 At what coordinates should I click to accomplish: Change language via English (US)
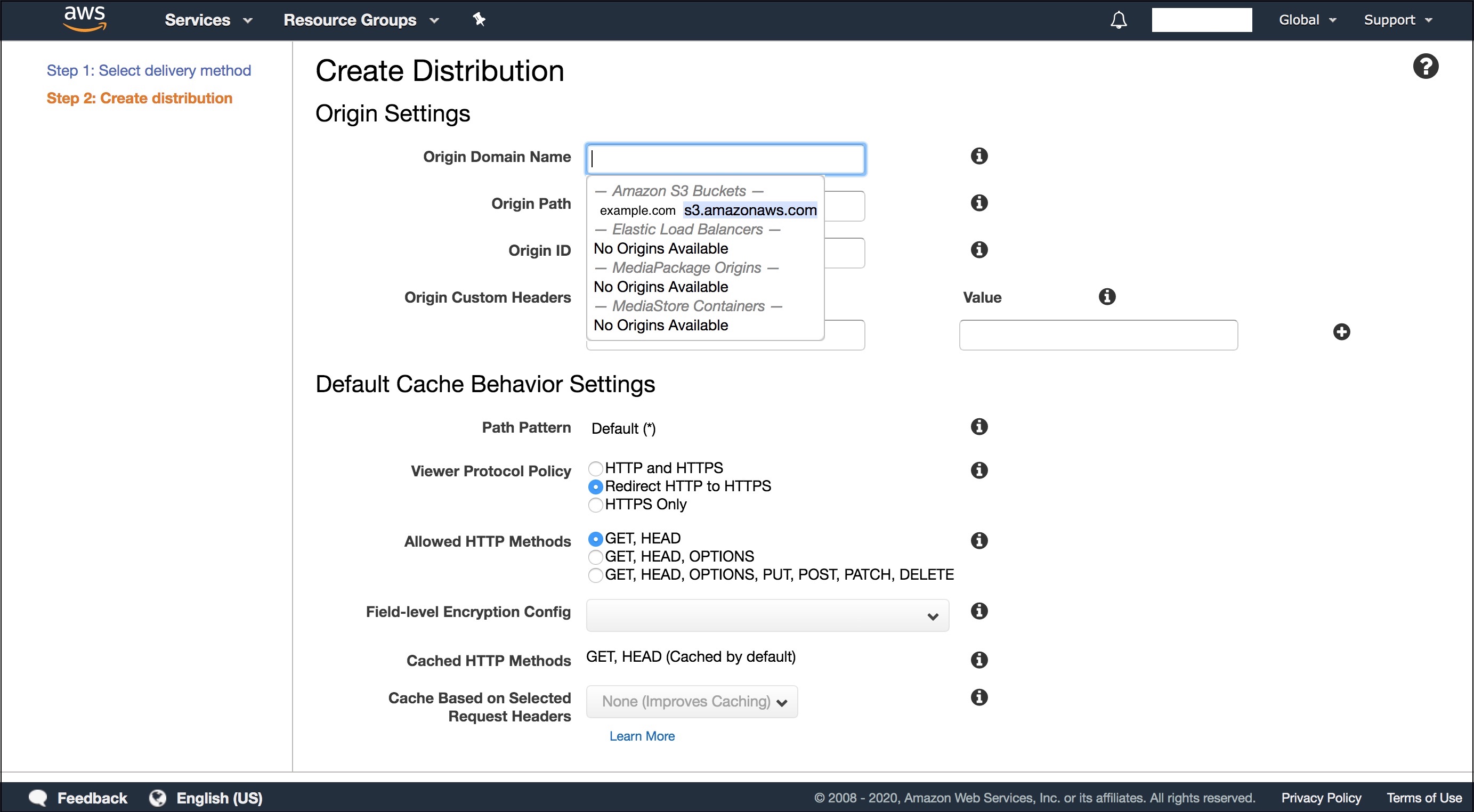219,798
